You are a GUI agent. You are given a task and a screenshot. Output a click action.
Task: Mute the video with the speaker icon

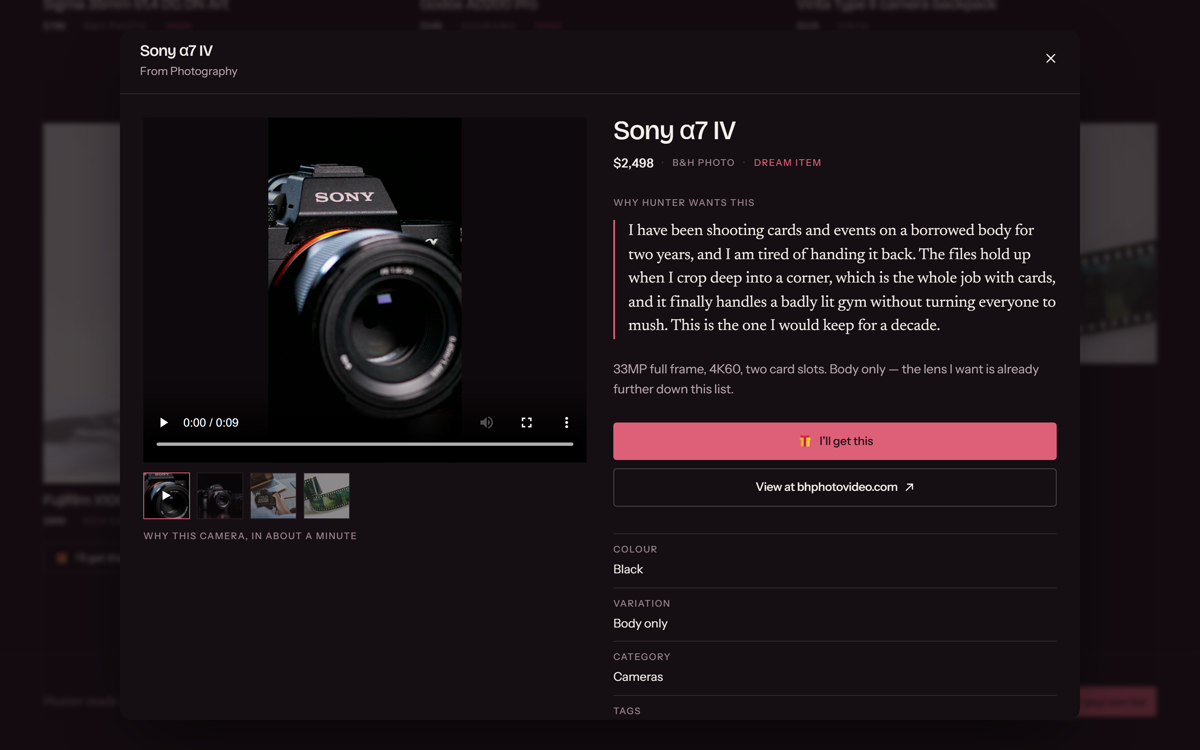coord(486,423)
